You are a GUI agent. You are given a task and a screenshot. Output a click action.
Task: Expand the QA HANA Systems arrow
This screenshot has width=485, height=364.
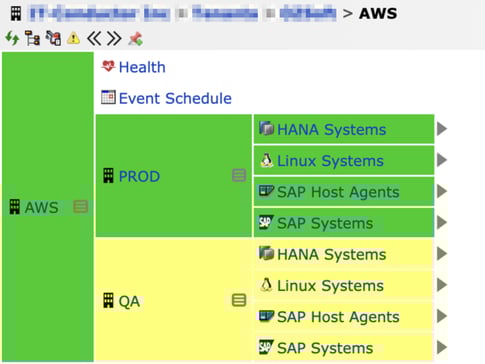[x=442, y=254]
